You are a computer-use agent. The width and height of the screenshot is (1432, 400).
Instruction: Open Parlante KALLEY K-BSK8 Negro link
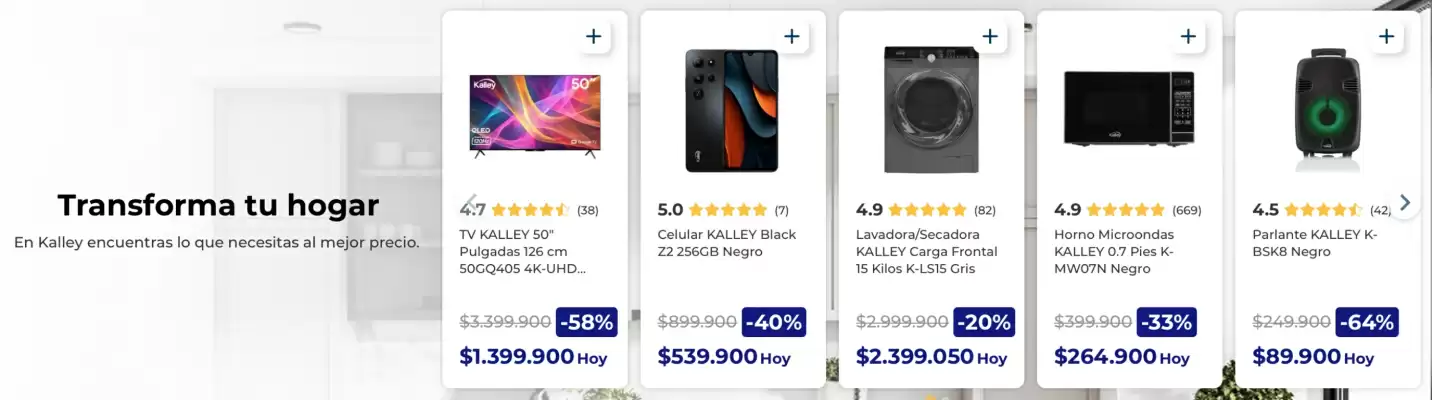tap(1315, 243)
